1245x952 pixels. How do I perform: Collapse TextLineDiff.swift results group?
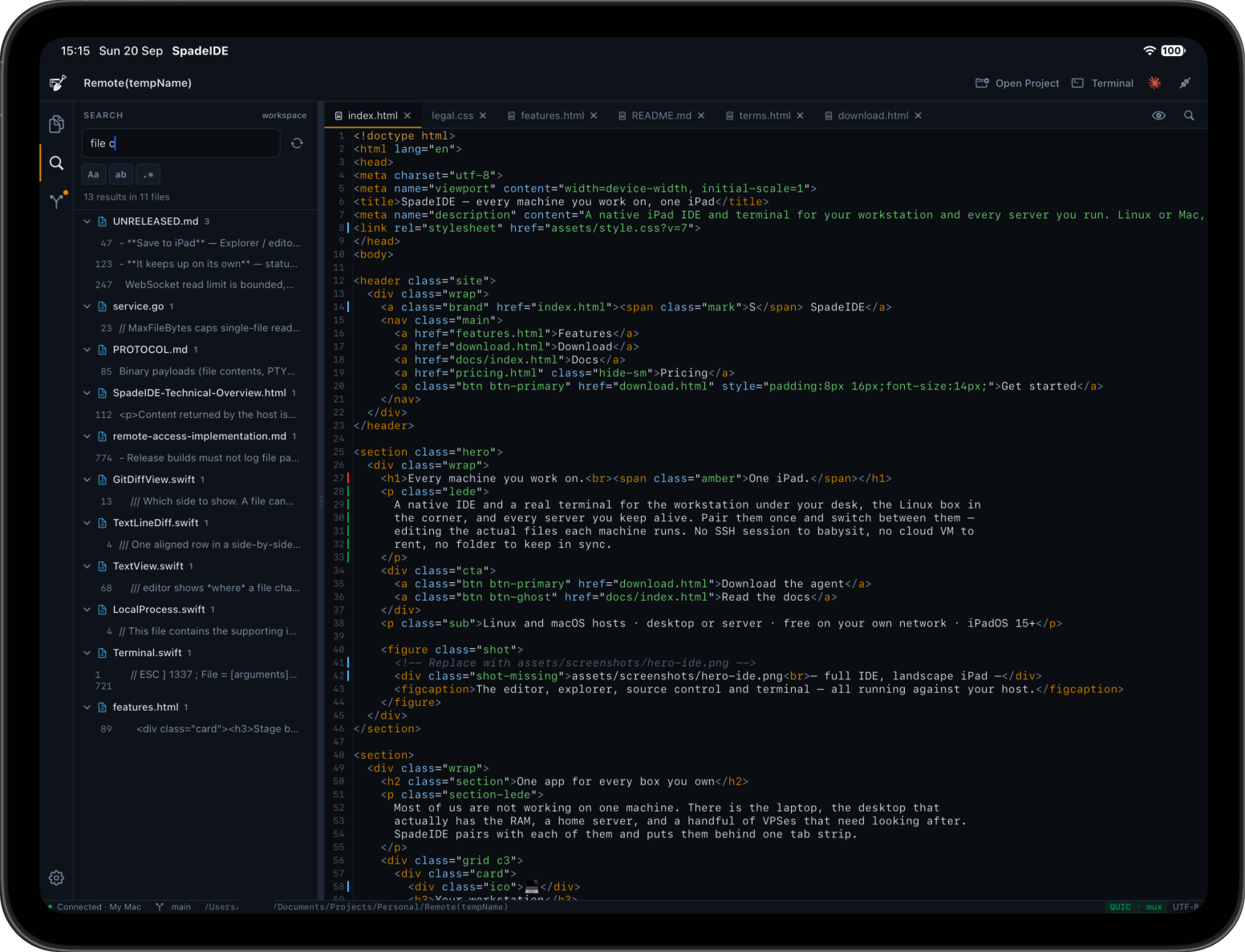click(87, 523)
